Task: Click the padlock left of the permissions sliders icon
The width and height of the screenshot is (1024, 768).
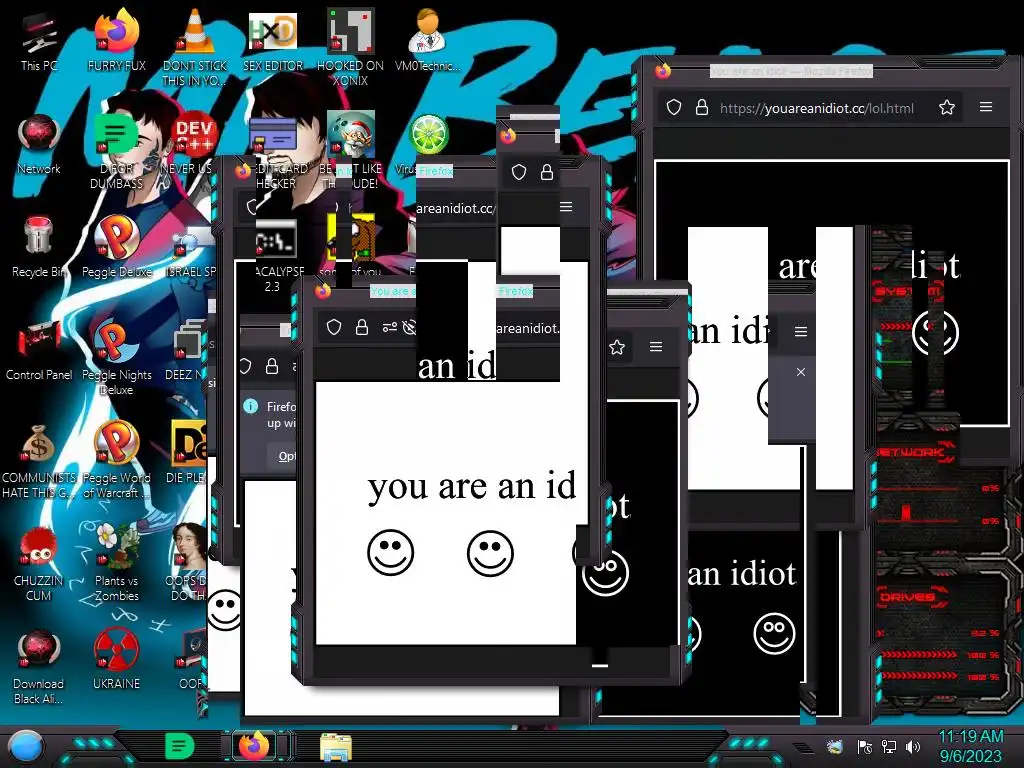Action: click(x=362, y=327)
